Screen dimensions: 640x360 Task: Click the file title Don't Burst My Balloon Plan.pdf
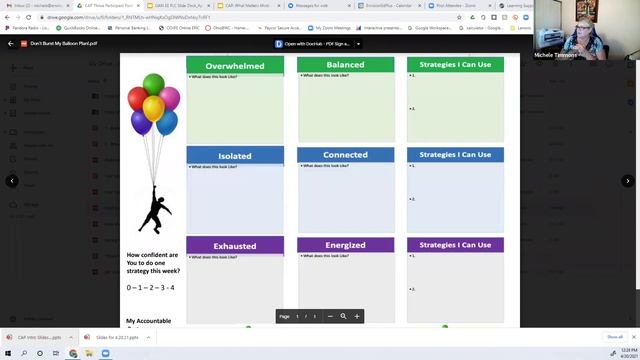[64, 44]
